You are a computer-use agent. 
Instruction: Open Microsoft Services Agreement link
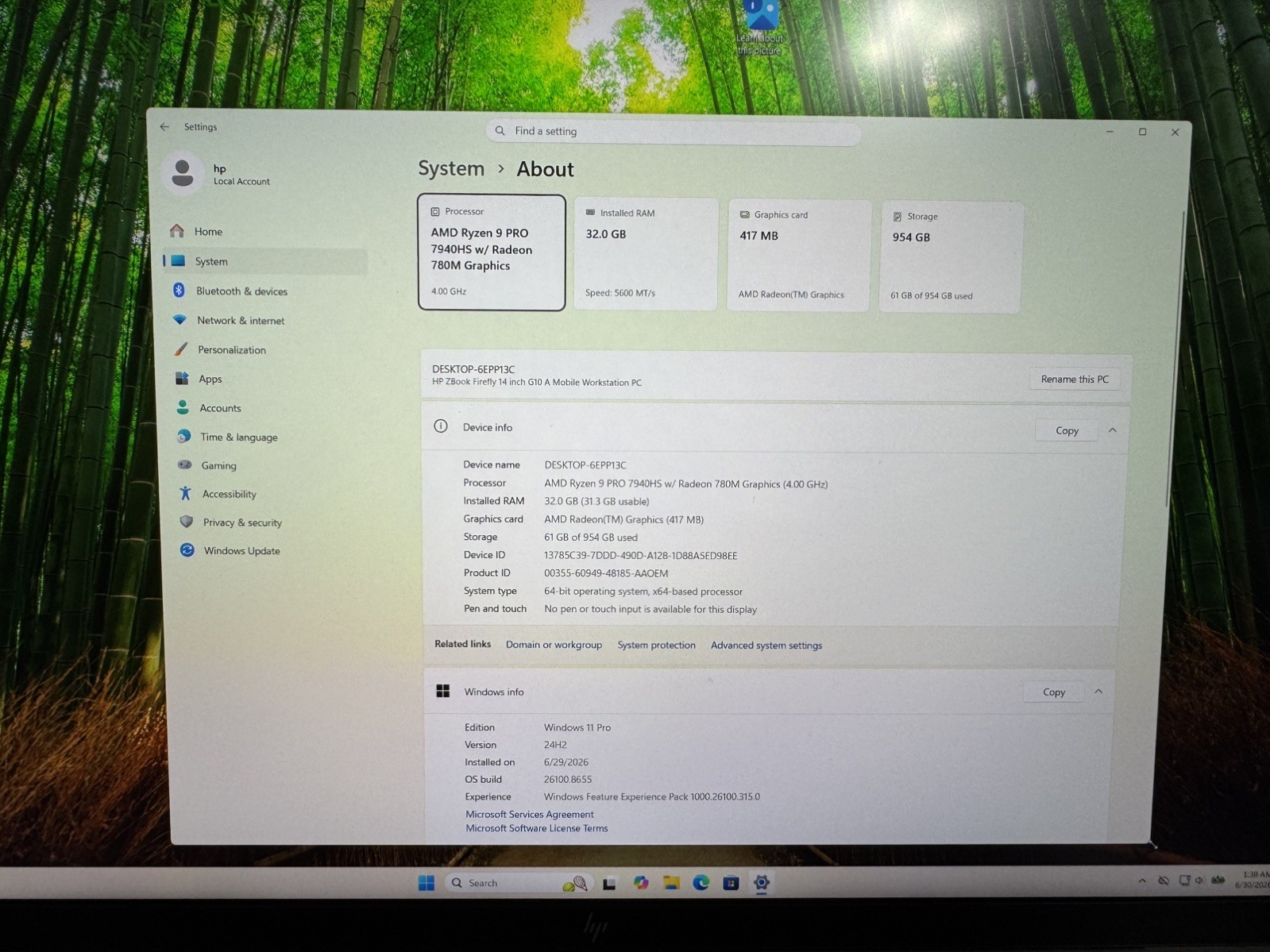[x=530, y=814]
